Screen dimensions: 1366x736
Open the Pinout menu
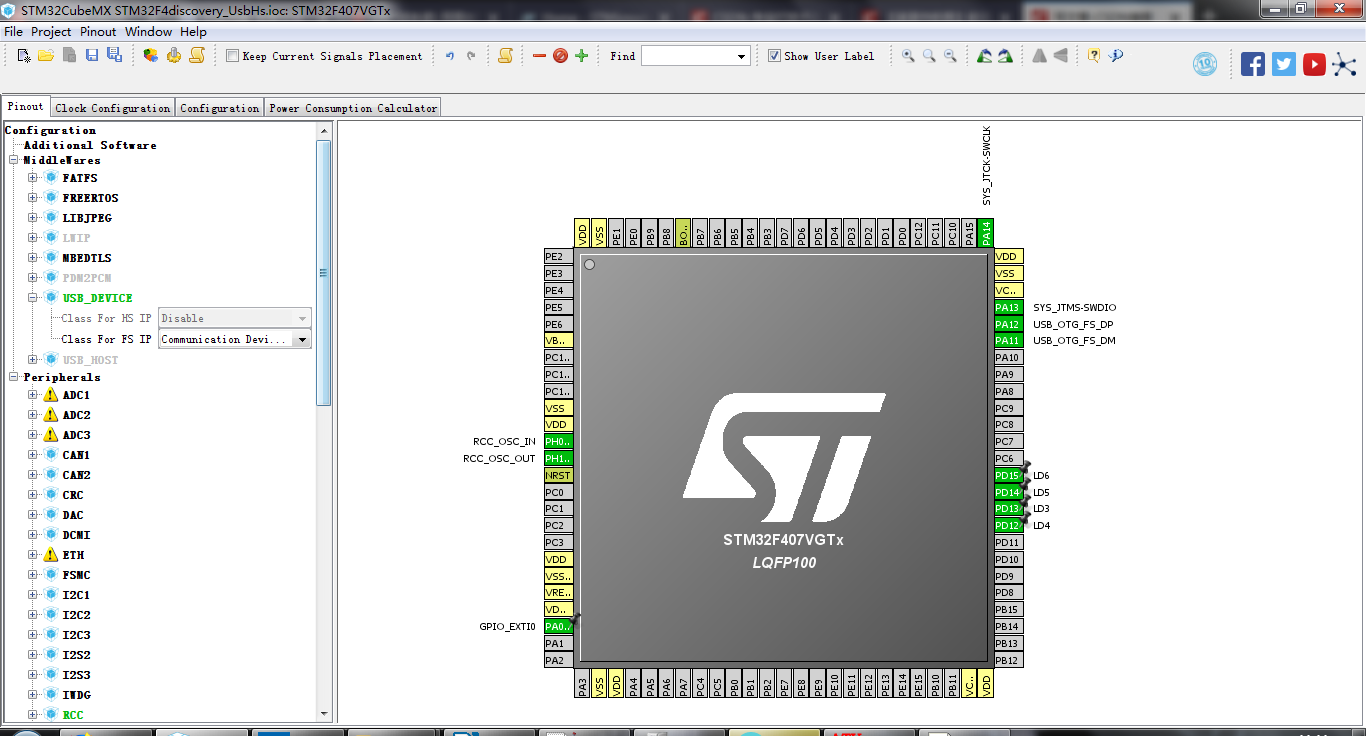coord(98,31)
